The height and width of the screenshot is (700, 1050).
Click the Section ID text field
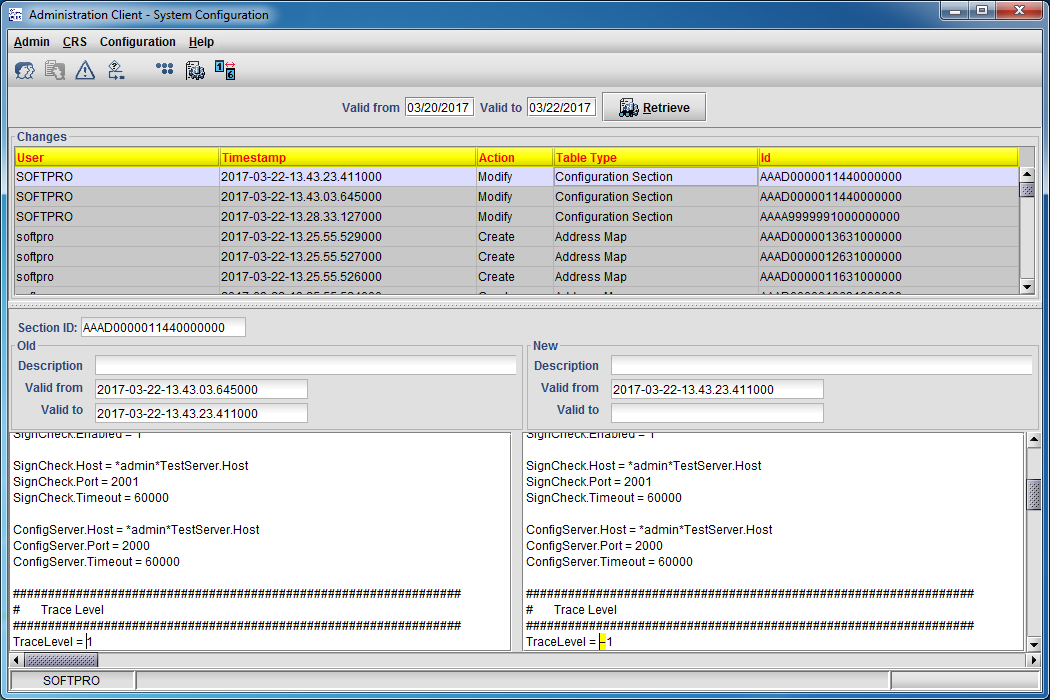click(163, 328)
